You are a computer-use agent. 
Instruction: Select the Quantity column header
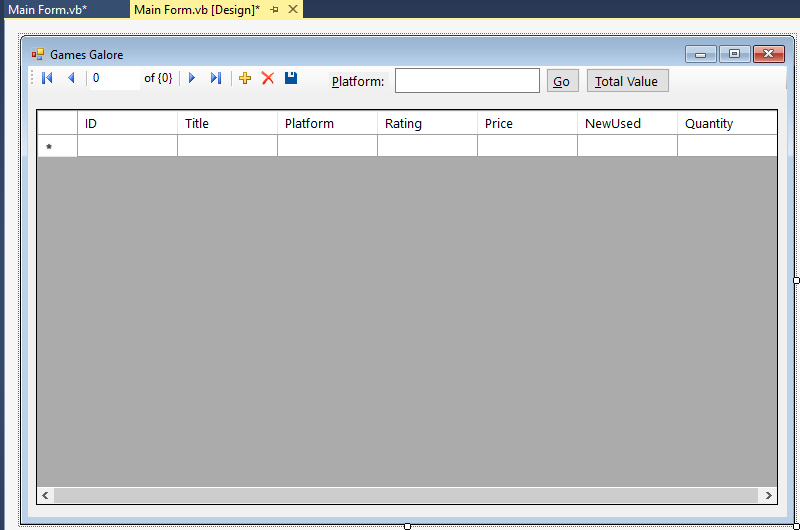(727, 123)
